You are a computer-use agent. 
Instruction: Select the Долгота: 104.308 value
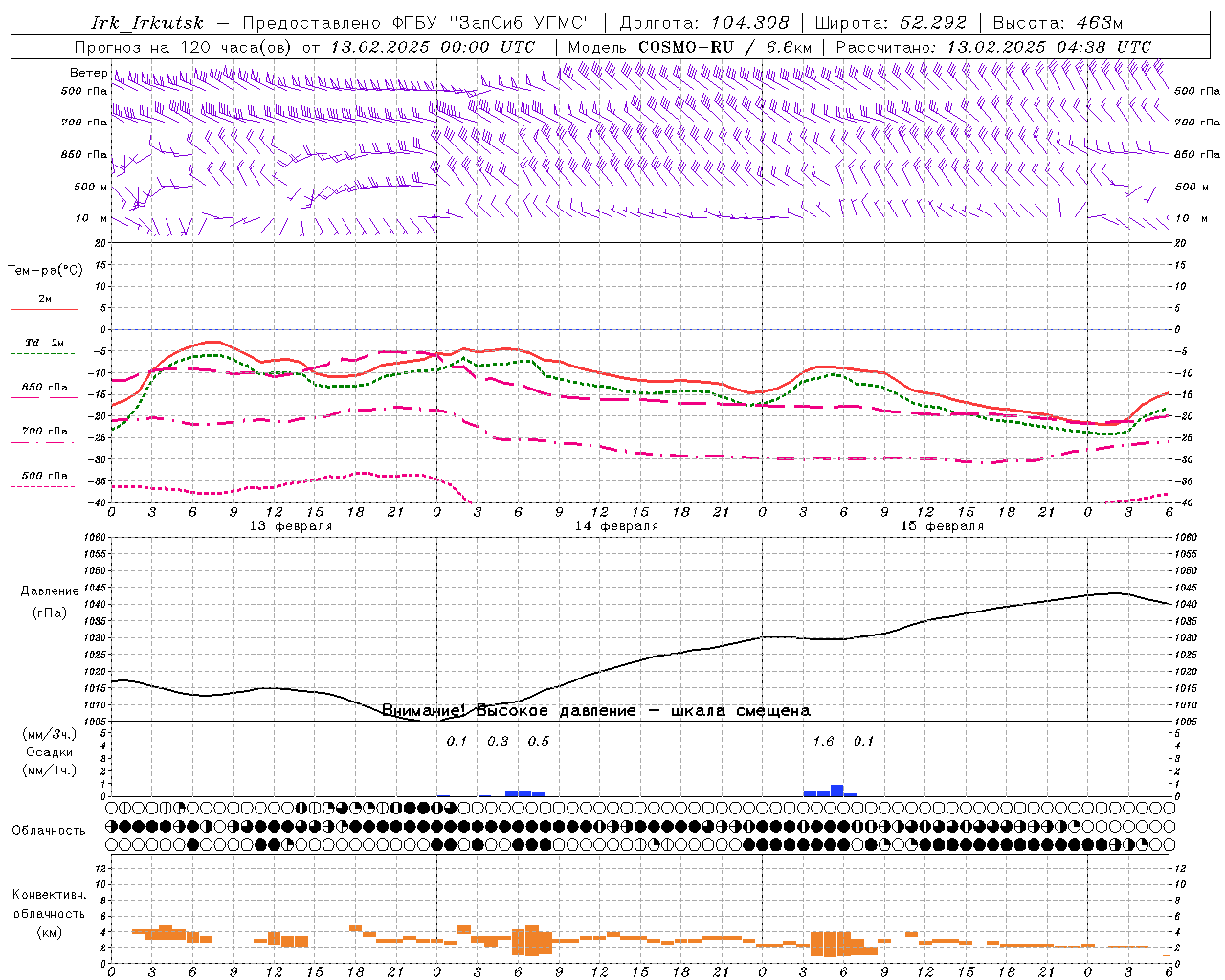click(704, 23)
